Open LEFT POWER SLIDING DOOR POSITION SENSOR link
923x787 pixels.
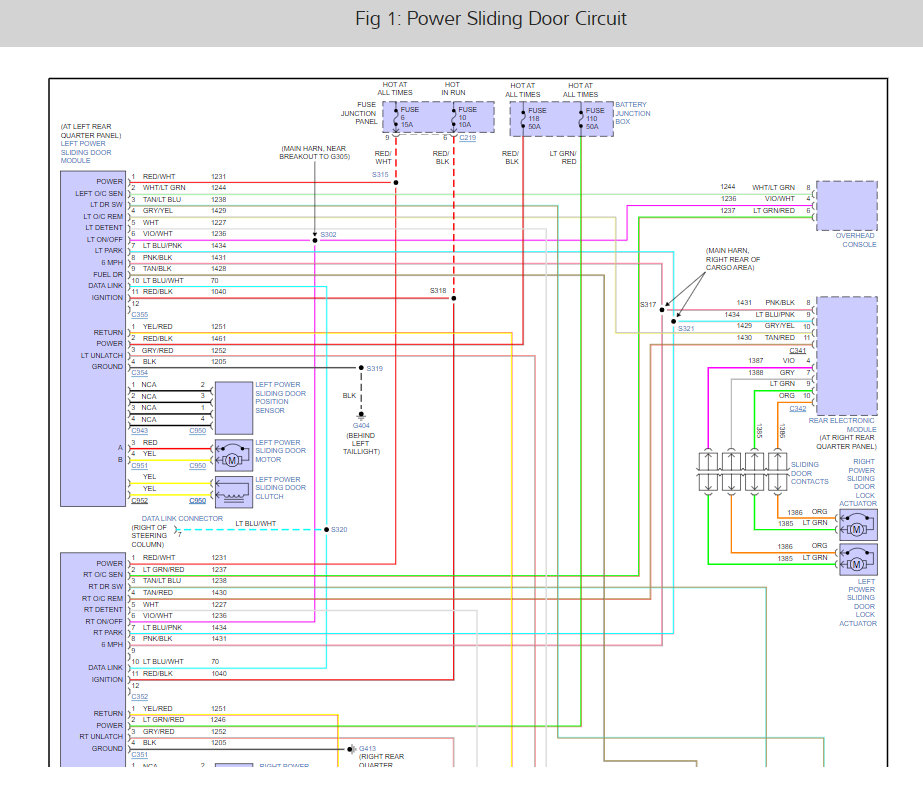pos(280,397)
